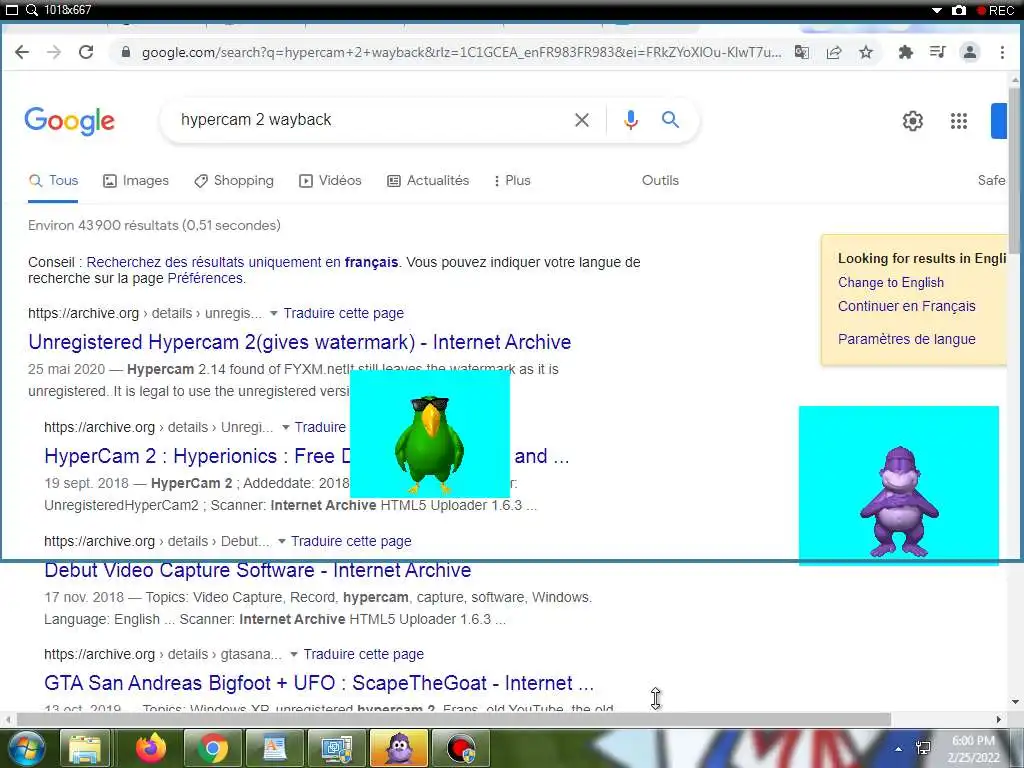Screen dimensions: 1024x768
Task: Open Debut Video Capture Software result
Action: pyautogui.click(x=257, y=570)
